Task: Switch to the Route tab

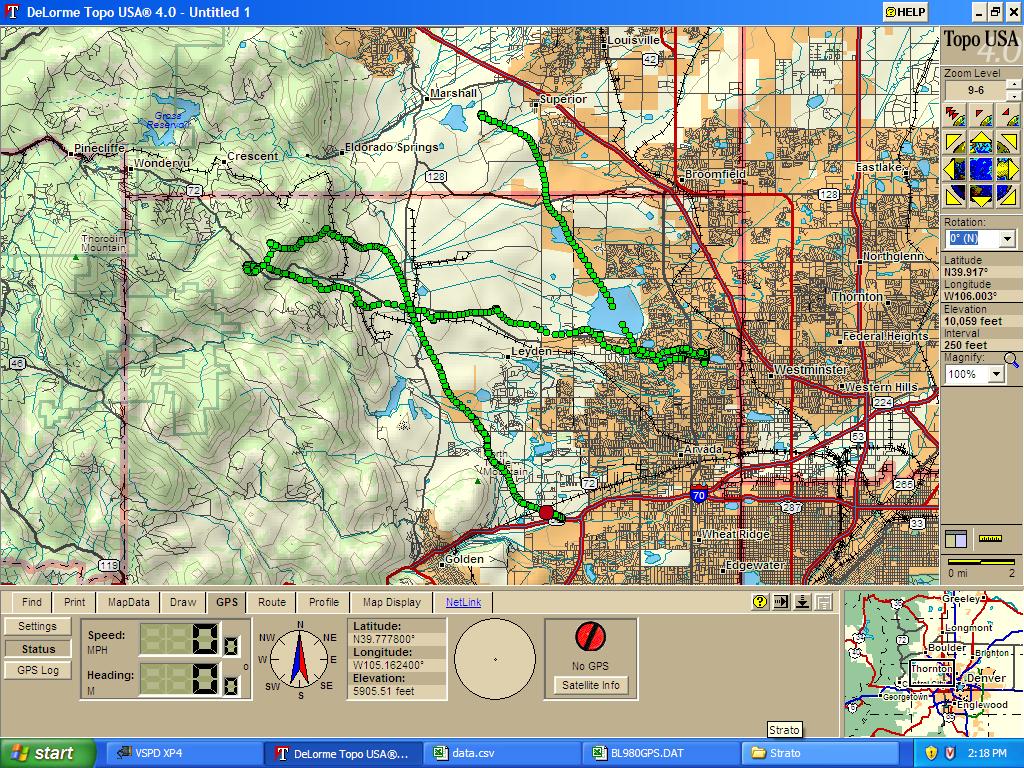Action: [x=272, y=602]
